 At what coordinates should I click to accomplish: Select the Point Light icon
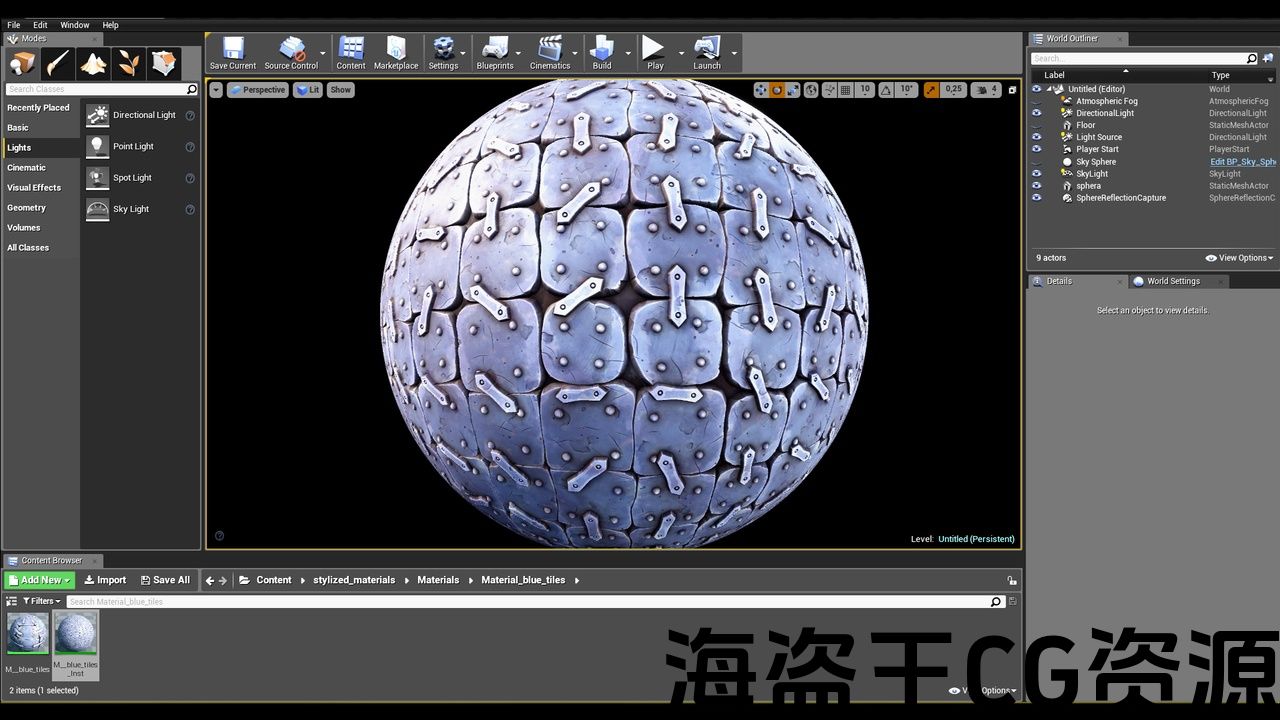pyautogui.click(x=97, y=147)
